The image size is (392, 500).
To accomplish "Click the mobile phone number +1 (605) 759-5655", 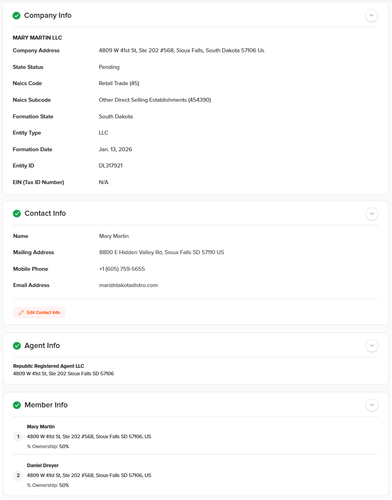I will click(x=122, y=269).
